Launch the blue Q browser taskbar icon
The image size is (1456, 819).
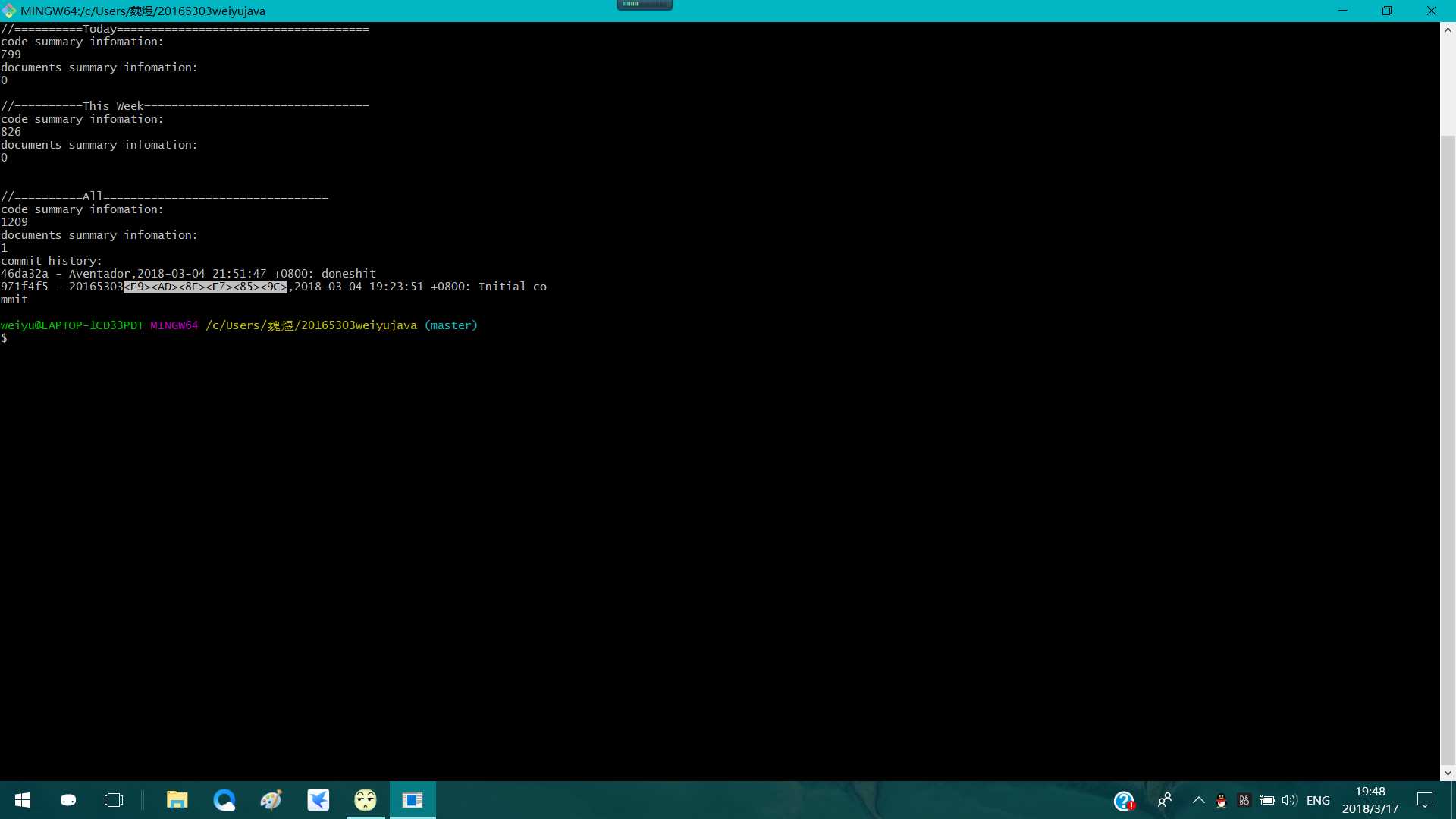[224, 800]
